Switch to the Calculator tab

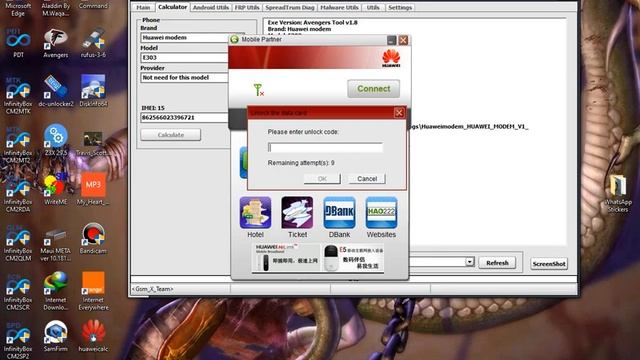tap(172, 7)
